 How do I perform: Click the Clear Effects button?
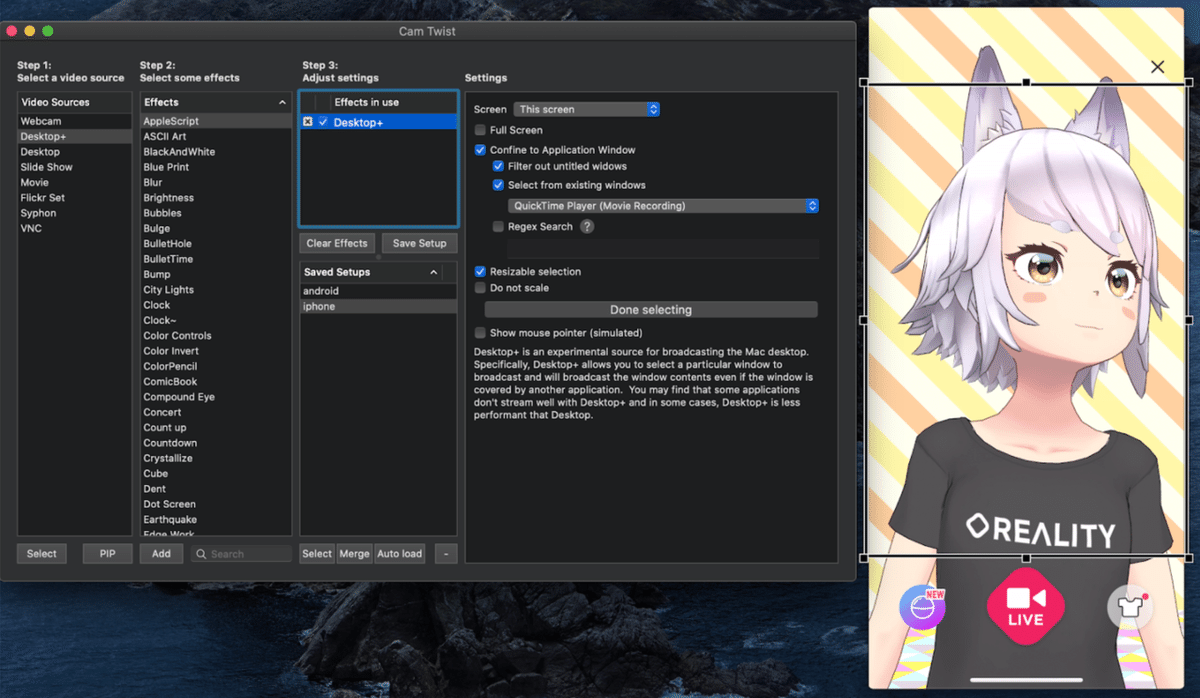click(337, 243)
